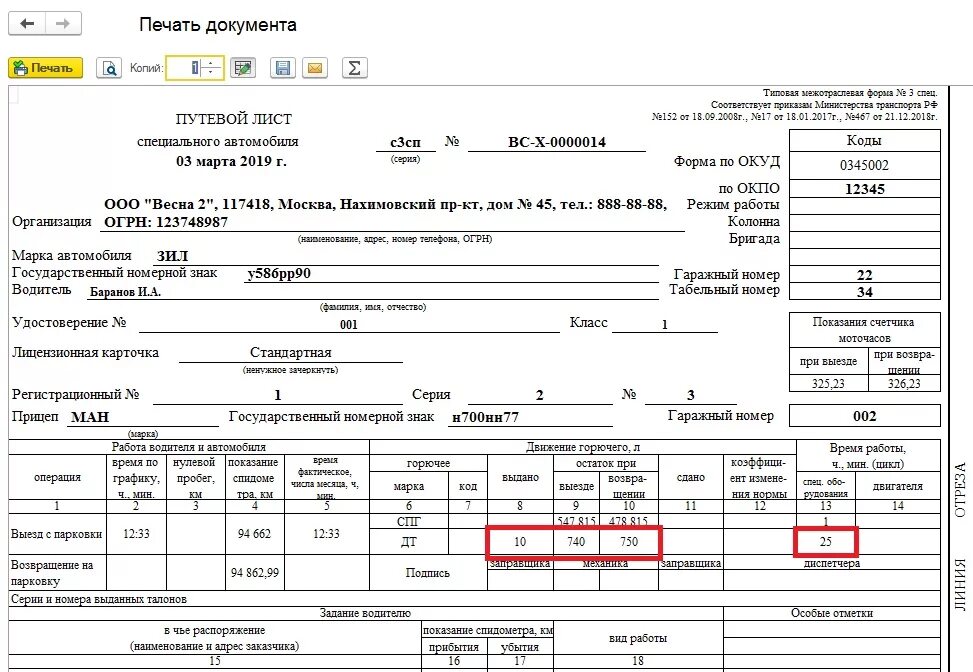Select moto-hours at departure 325,23

[828, 383]
